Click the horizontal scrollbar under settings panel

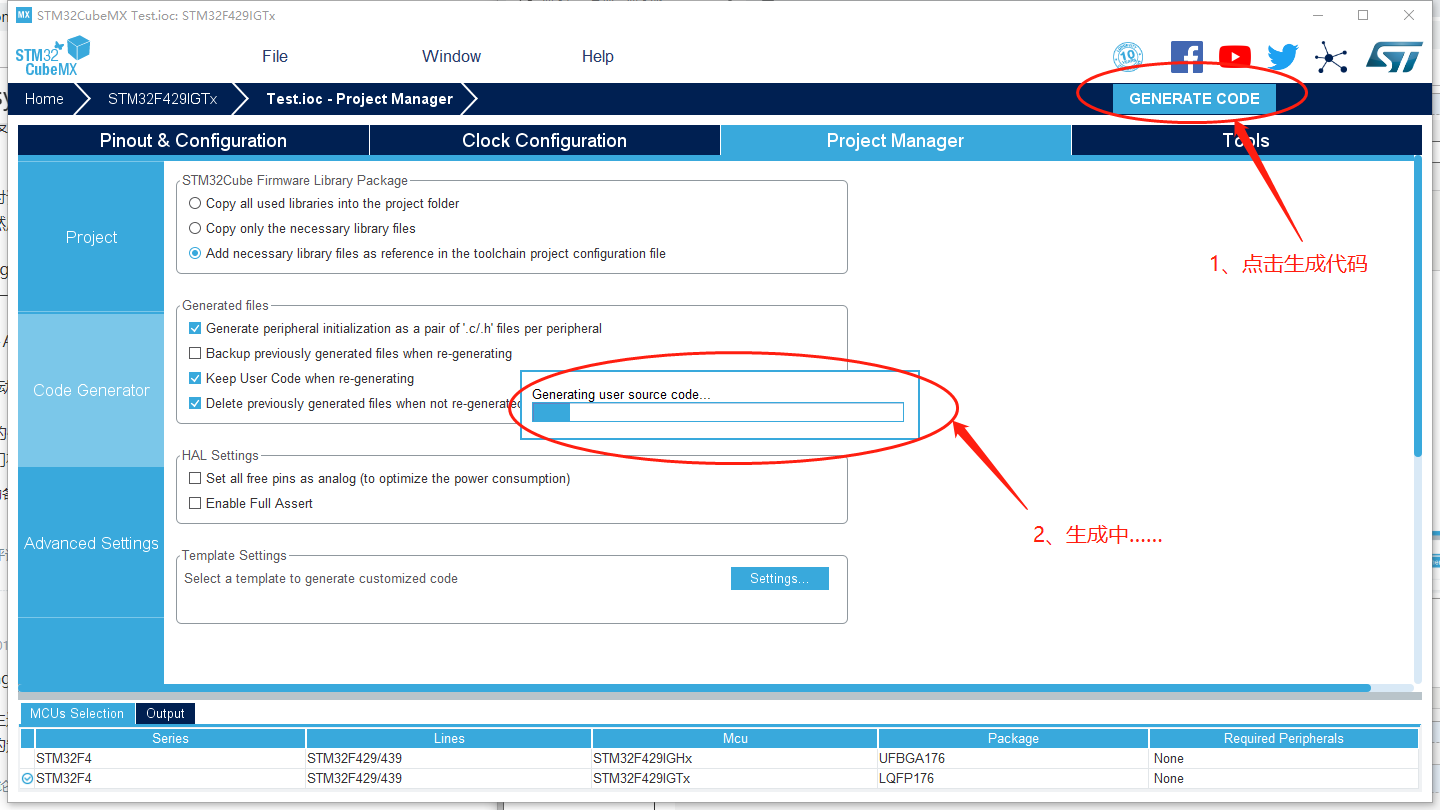coord(694,688)
